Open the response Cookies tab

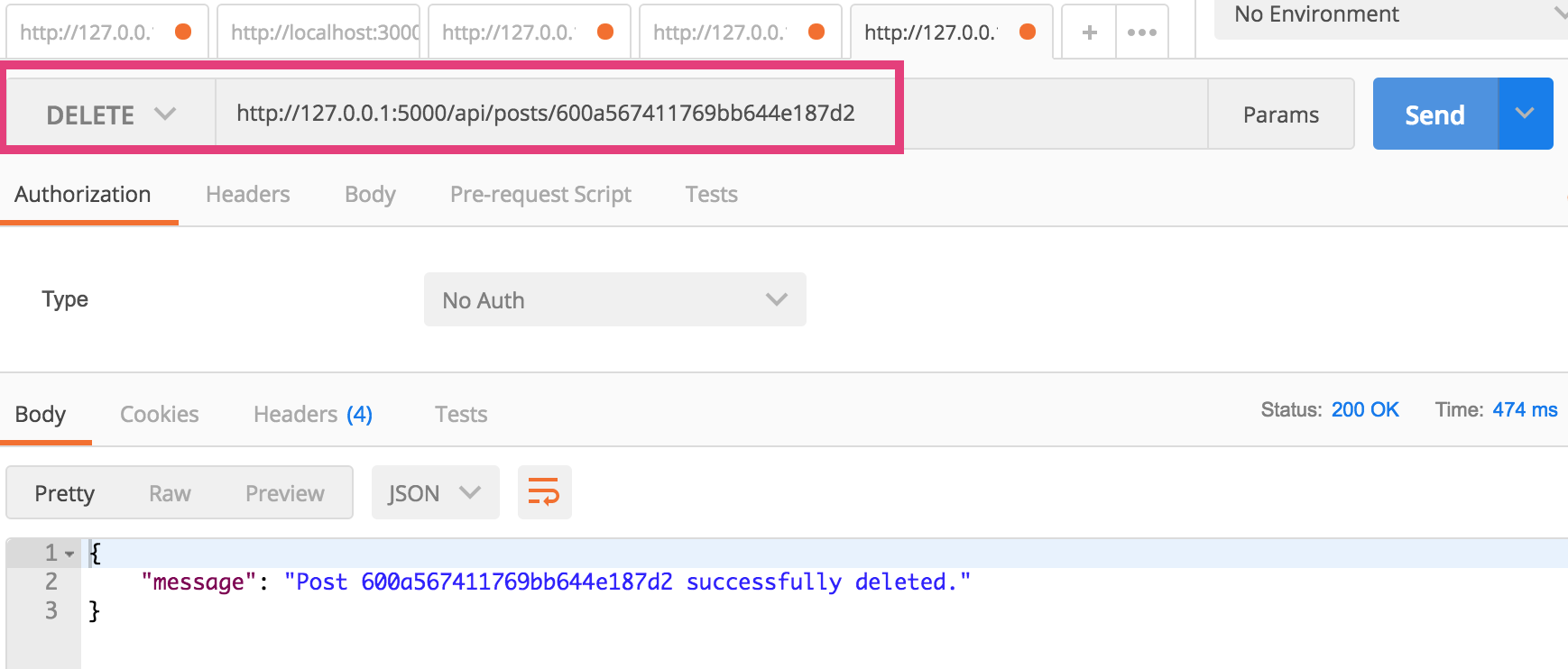pyautogui.click(x=159, y=414)
